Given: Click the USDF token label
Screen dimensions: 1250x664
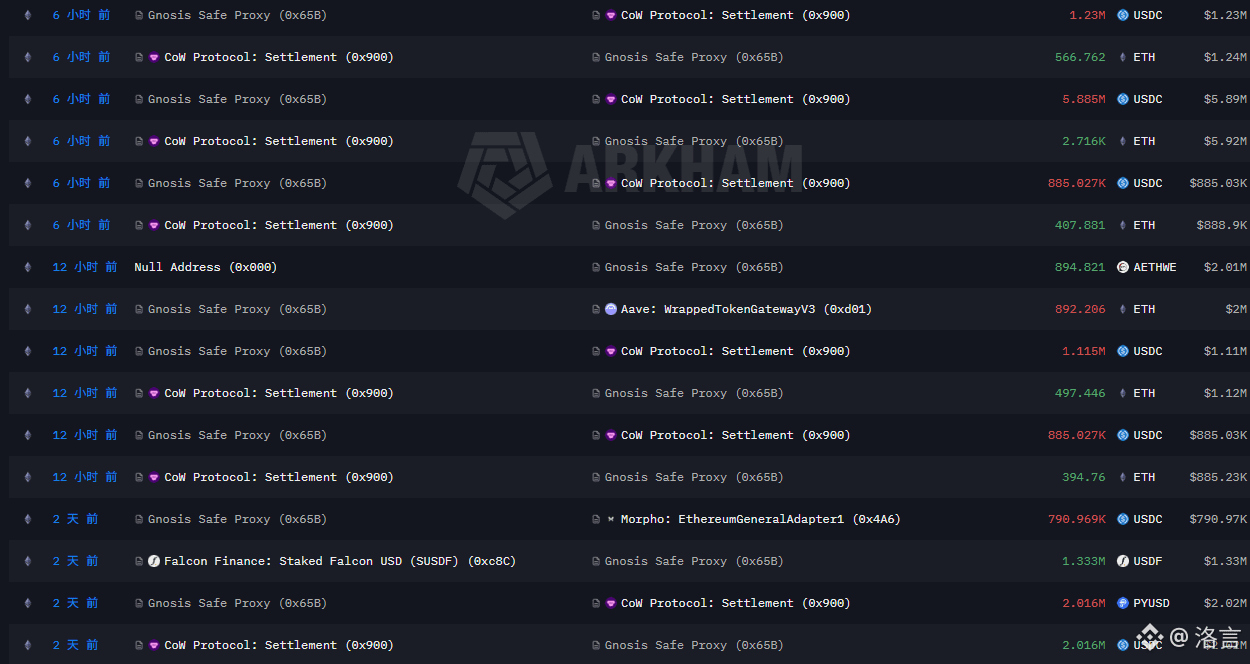Looking at the screenshot, I should click(1148, 561).
